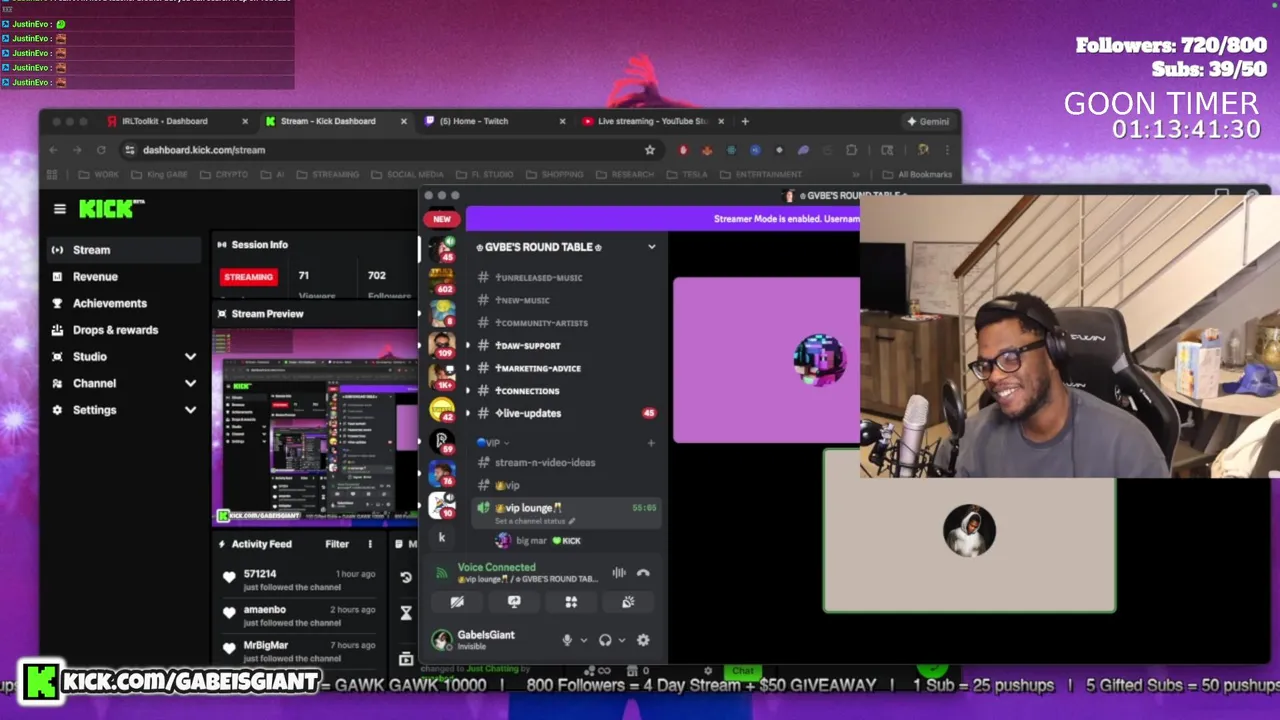Expand the Studio section chevron
This screenshot has width=1280, height=720.
[190, 357]
